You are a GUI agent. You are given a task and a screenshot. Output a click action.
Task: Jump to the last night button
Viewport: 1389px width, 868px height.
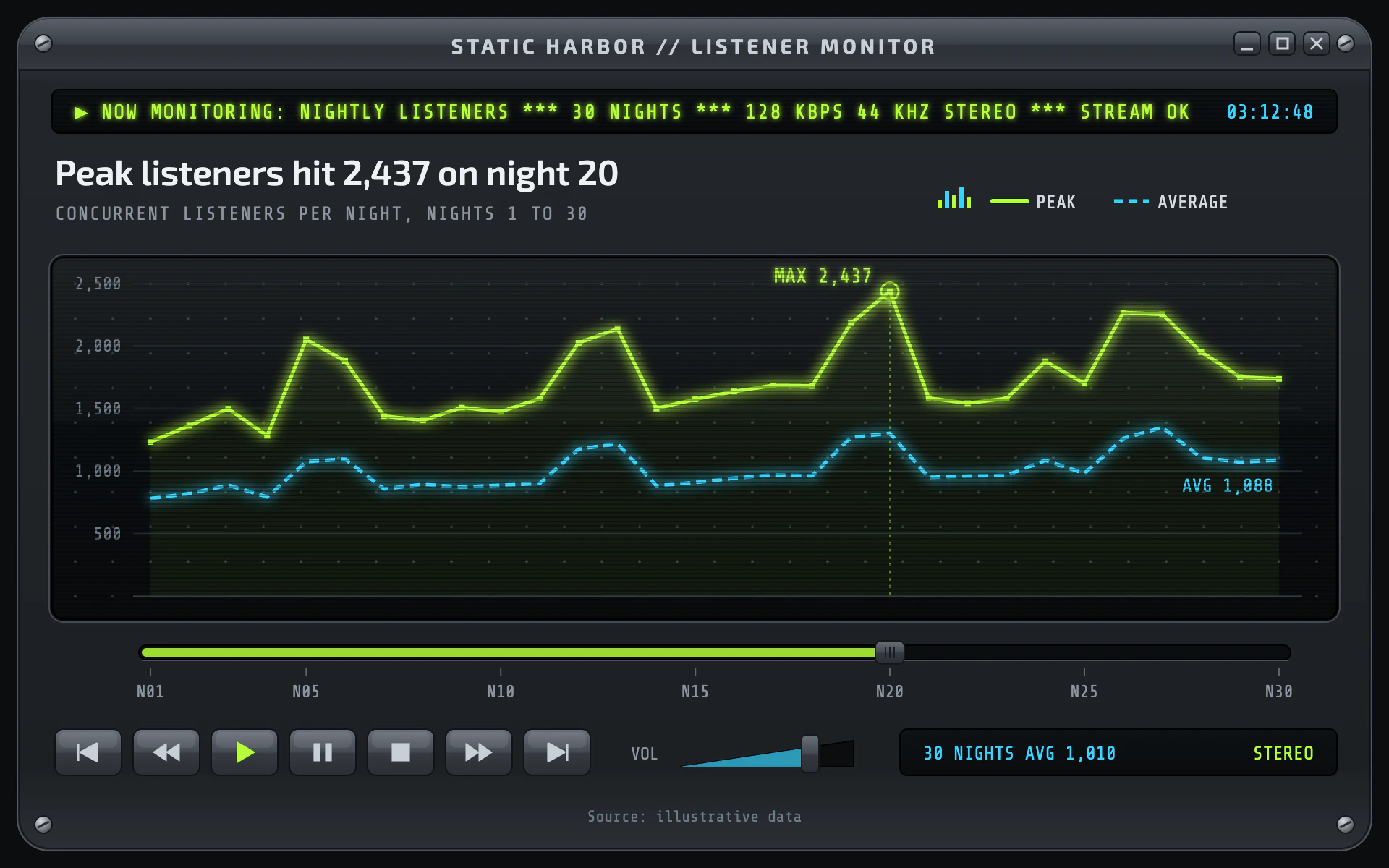pyautogui.click(x=557, y=752)
